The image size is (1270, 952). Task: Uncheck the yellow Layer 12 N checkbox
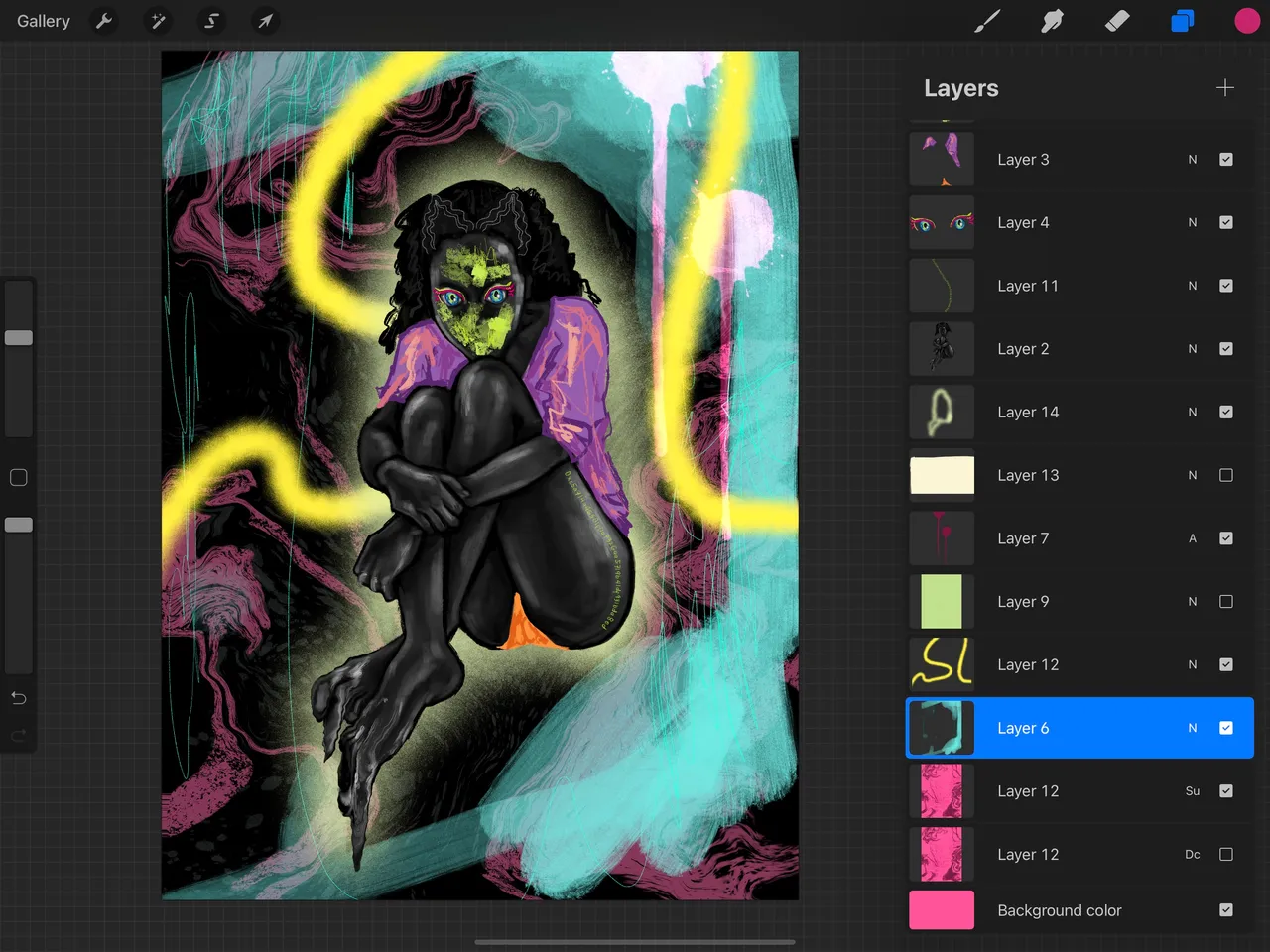[1226, 664]
